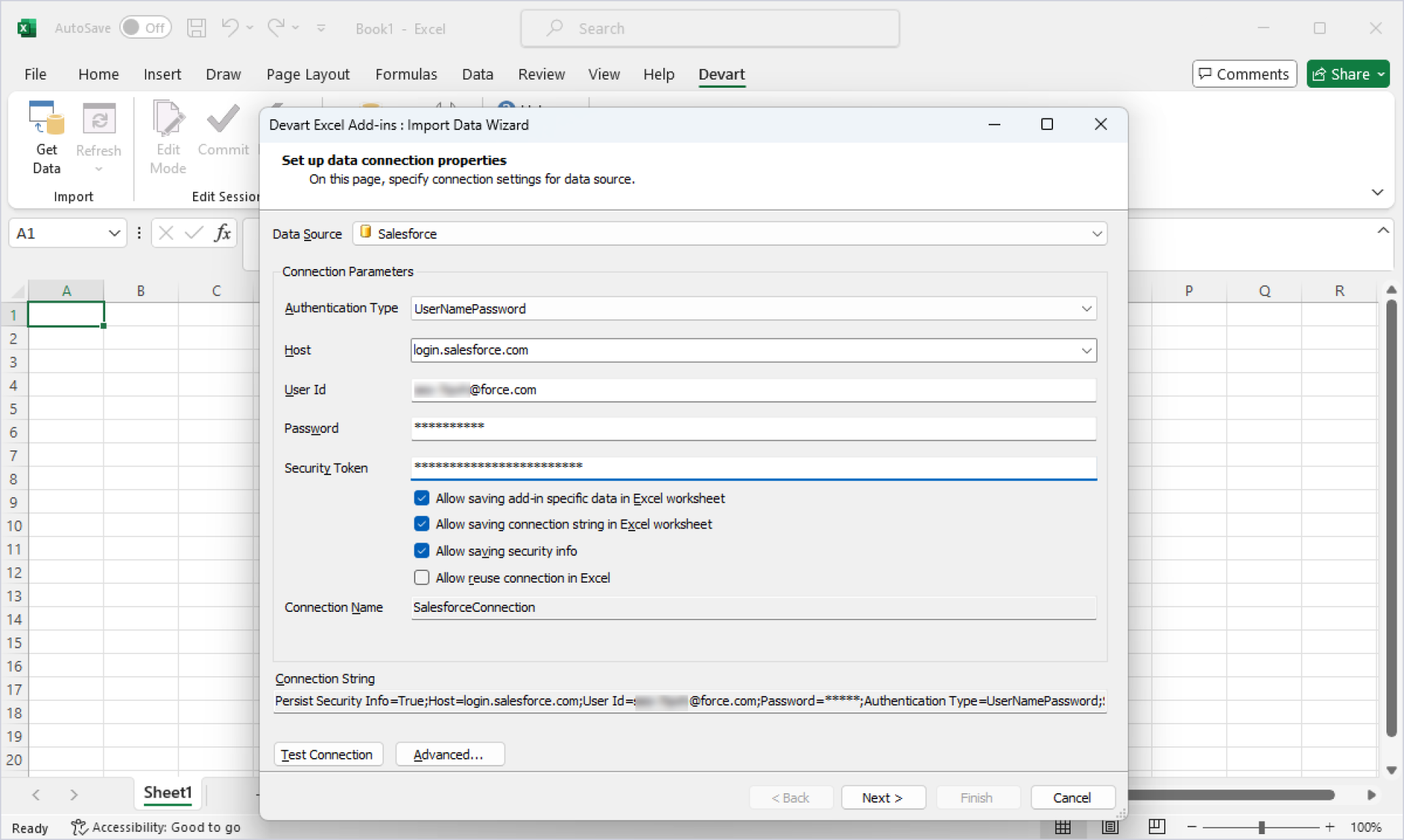Click the Undo arrow icon
The image size is (1404, 840).
pos(230,28)
